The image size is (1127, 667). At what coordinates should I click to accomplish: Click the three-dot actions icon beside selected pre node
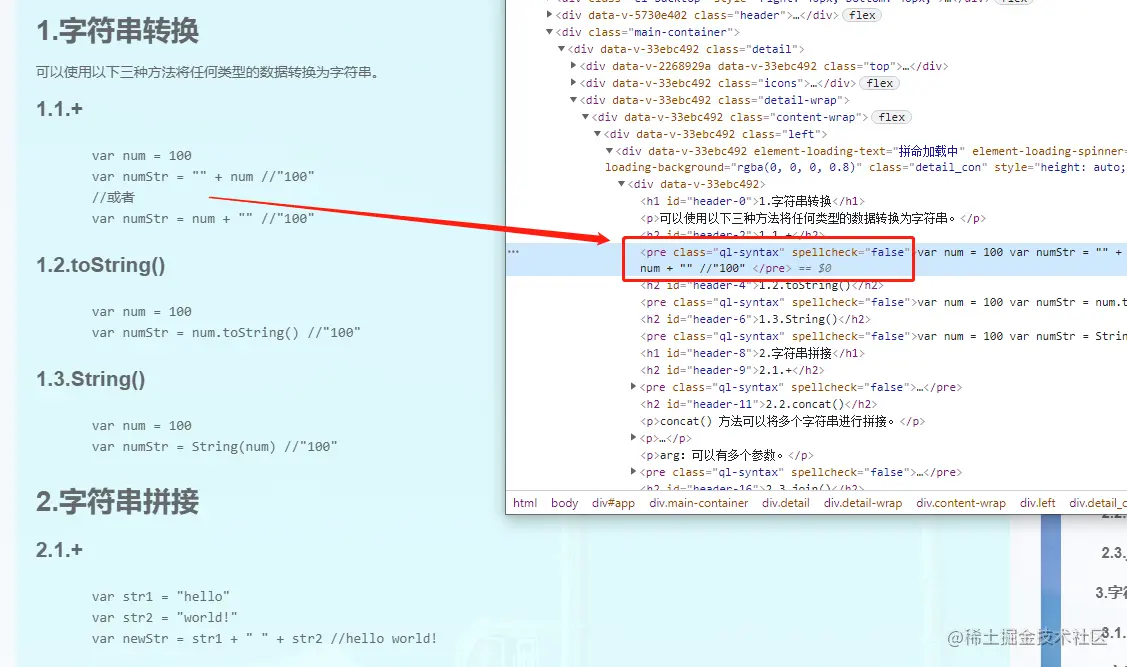(513, 252)
